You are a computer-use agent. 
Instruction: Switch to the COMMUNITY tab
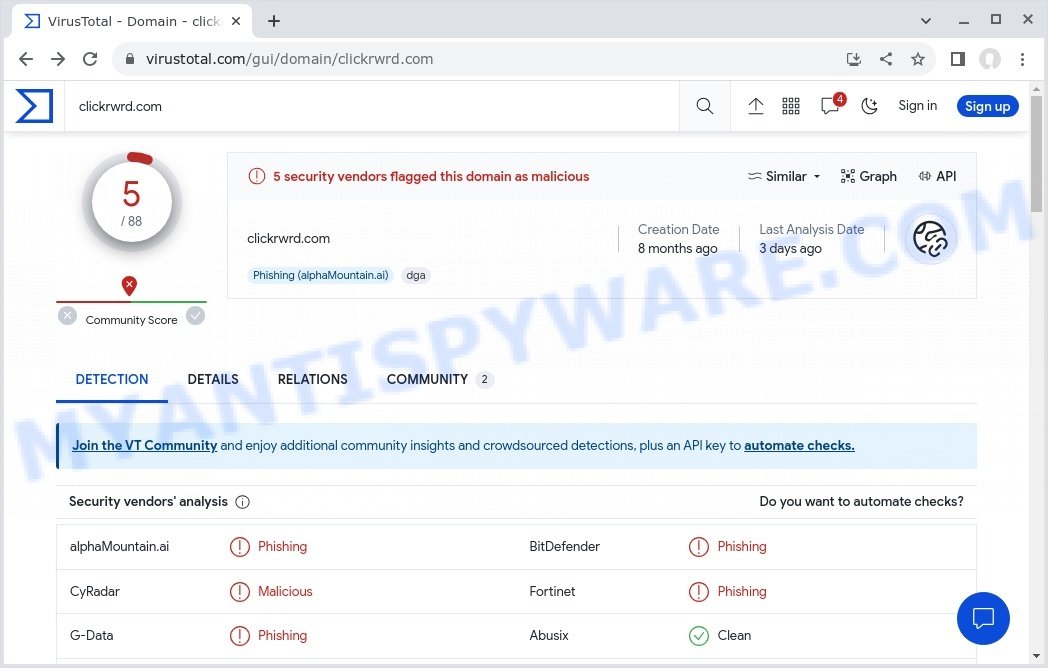pyautogui.click(x=439, y=379)
